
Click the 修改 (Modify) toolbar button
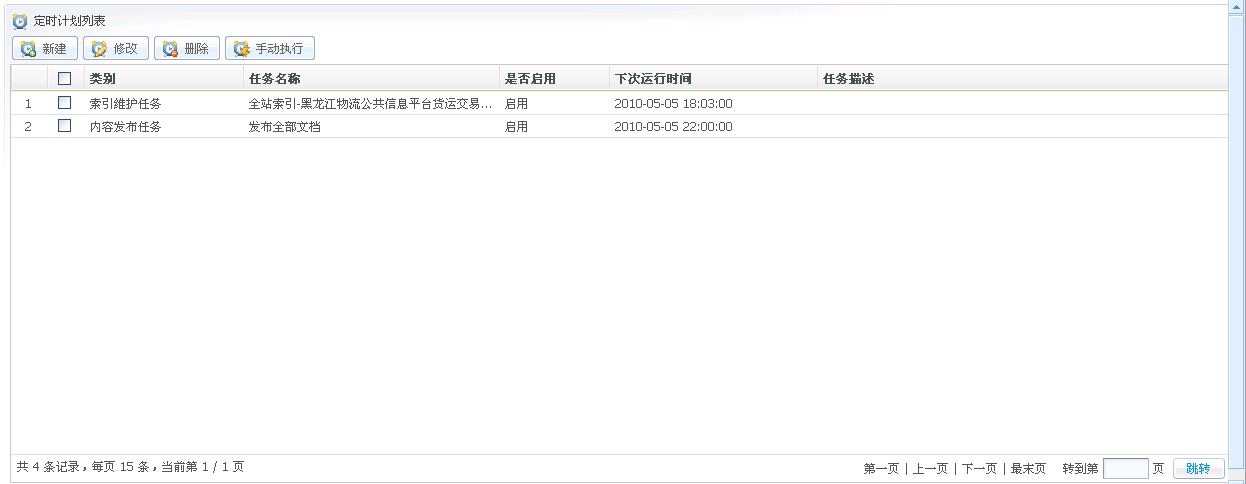pos(116,48)
